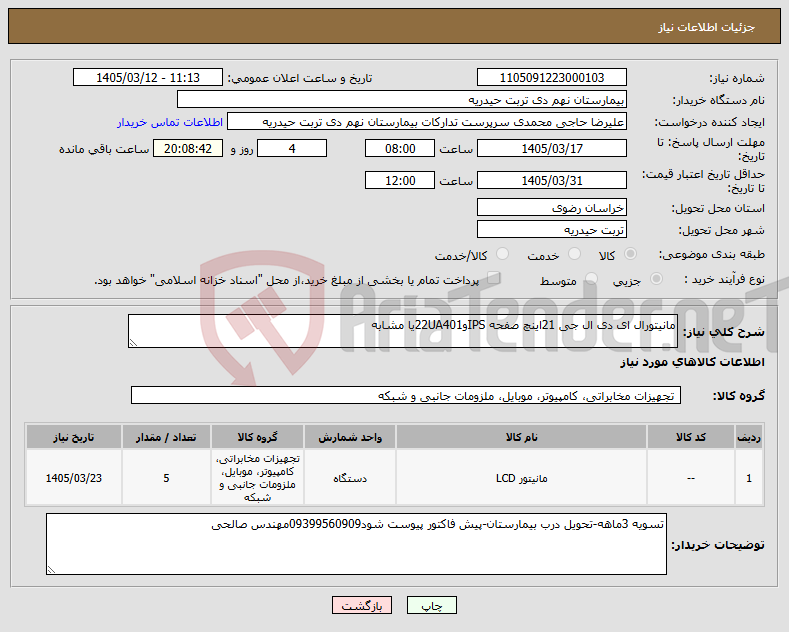Click the response deadline date 1405/03/17
Viewport: 789px width, 632px height.
point(551,148)
